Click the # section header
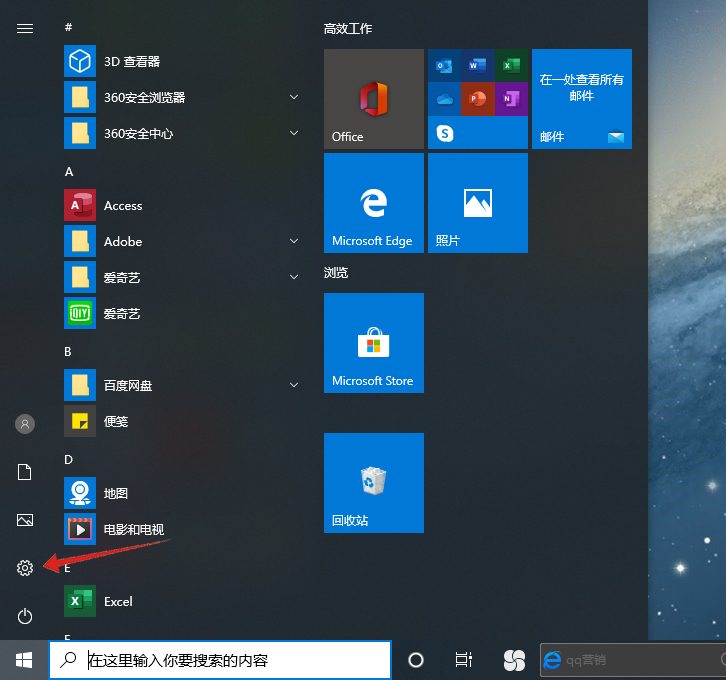The width and height of the screenshot is (726, 680). [x=69, y=27]
